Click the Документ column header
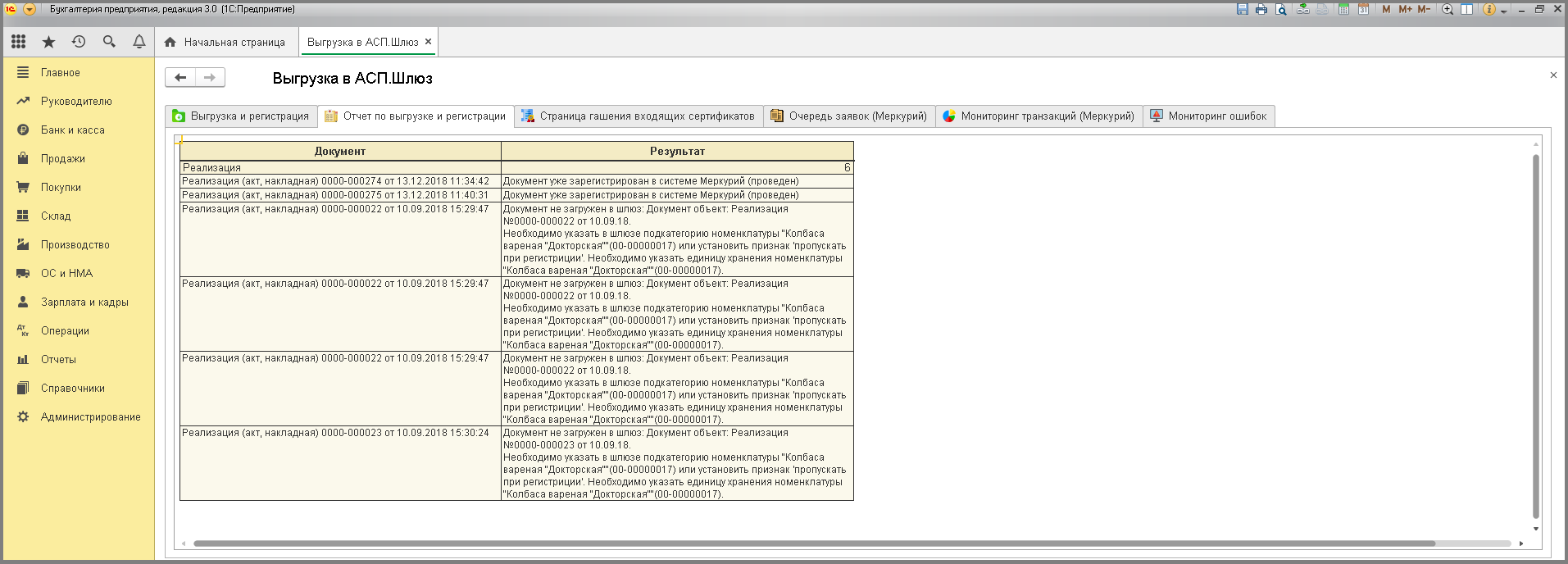 (340, 151)
